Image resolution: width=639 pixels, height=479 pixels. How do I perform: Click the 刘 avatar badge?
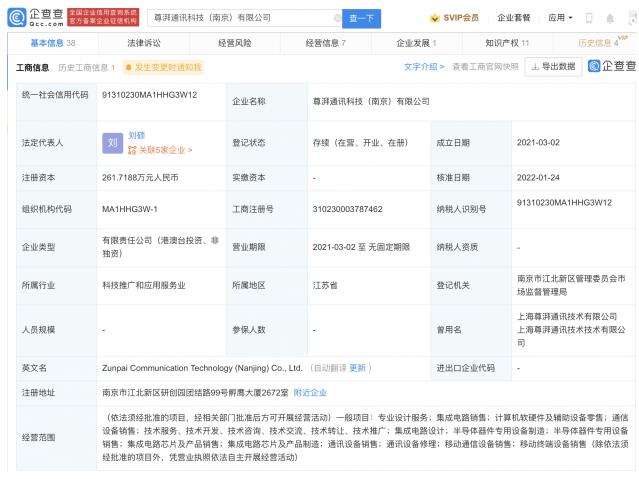point(112,143)
